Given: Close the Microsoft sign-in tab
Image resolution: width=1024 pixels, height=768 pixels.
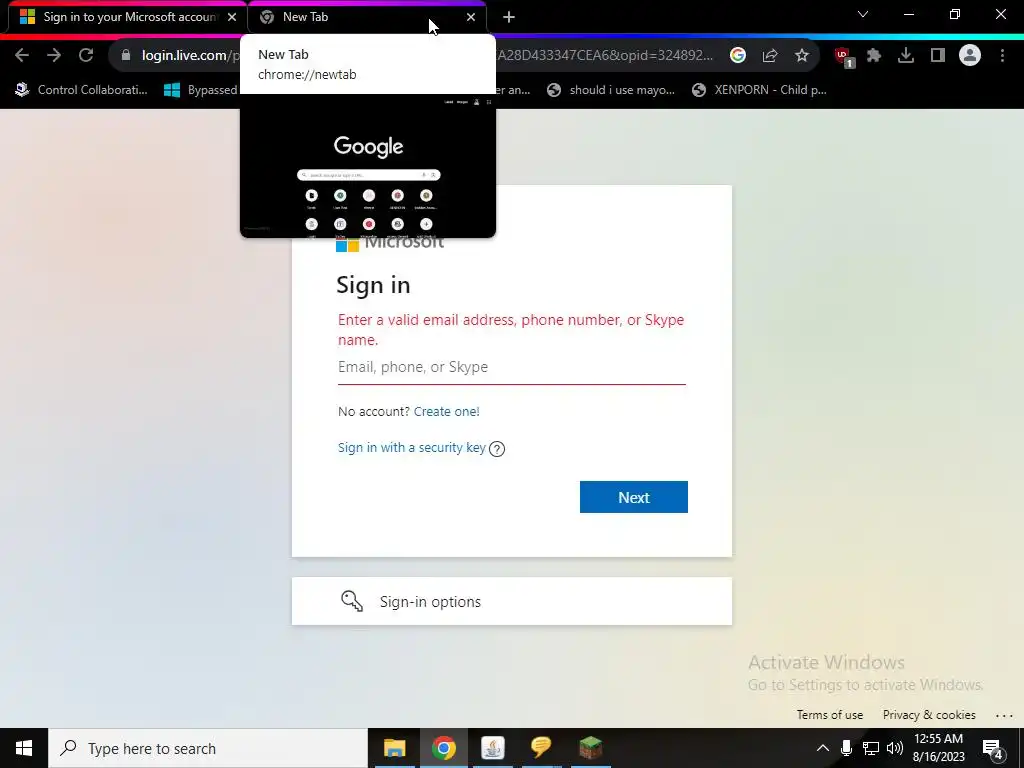Looking at the screenshot, I should pyautogui.click(x=232, y=17).
